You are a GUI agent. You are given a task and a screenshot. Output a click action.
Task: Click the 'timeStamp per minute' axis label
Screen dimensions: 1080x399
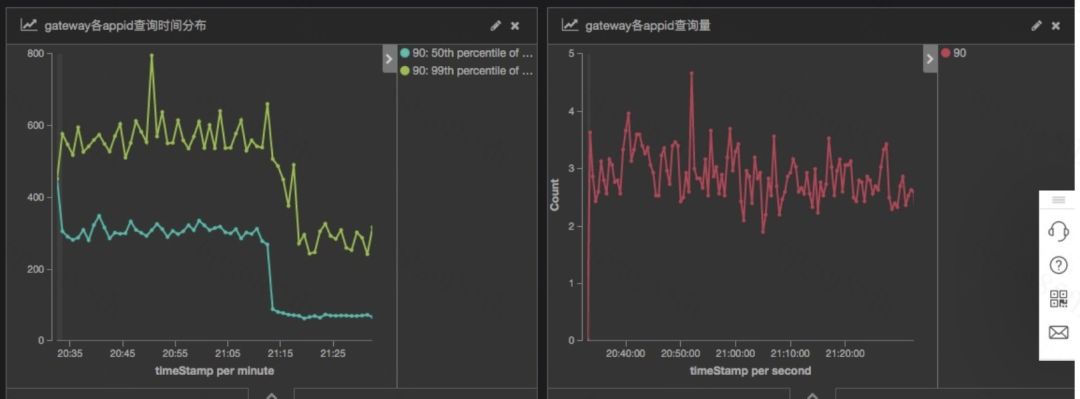[214, 371]
